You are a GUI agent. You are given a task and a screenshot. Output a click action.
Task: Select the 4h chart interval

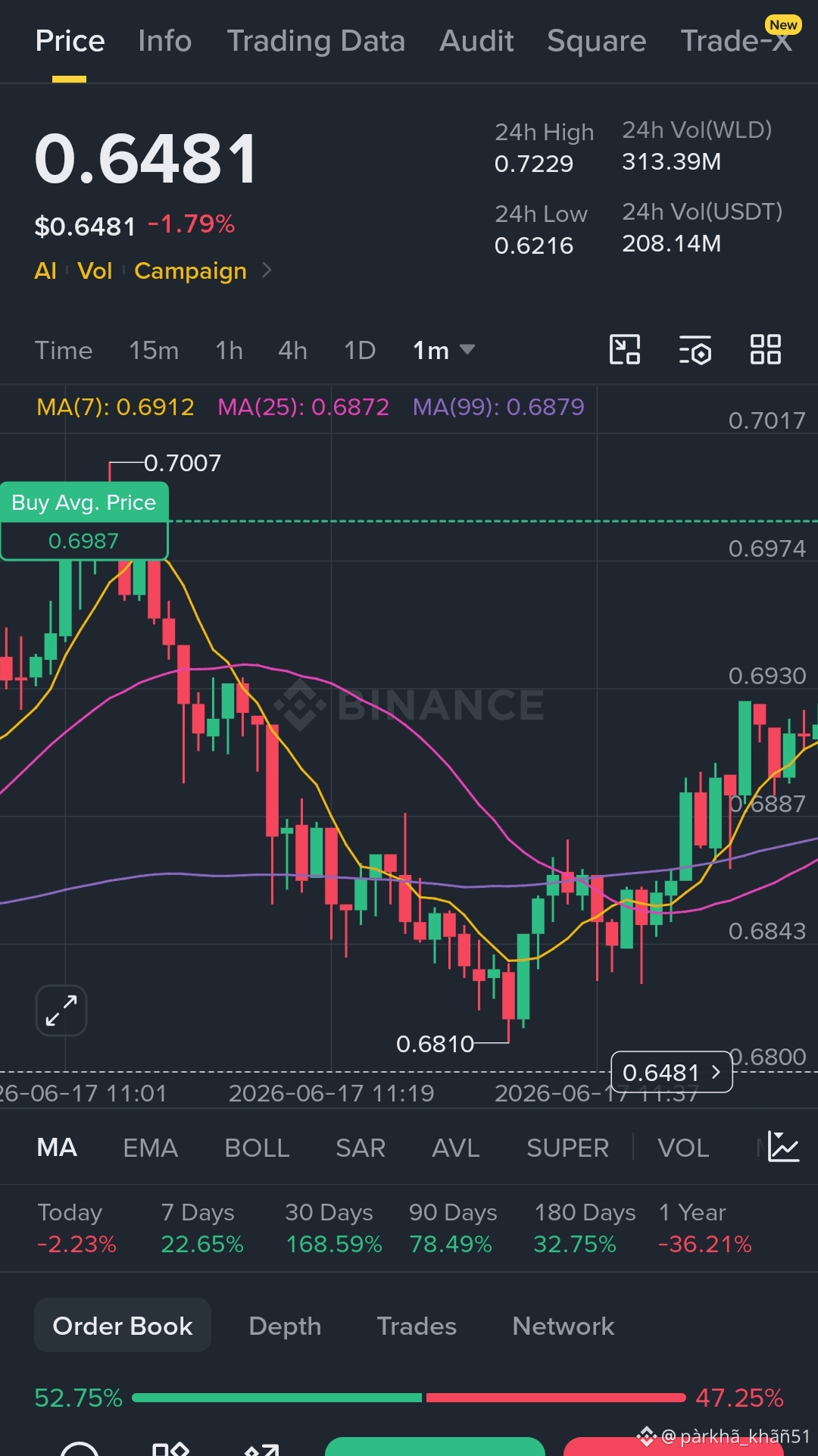pyautogui.click(x=292, y=351)
